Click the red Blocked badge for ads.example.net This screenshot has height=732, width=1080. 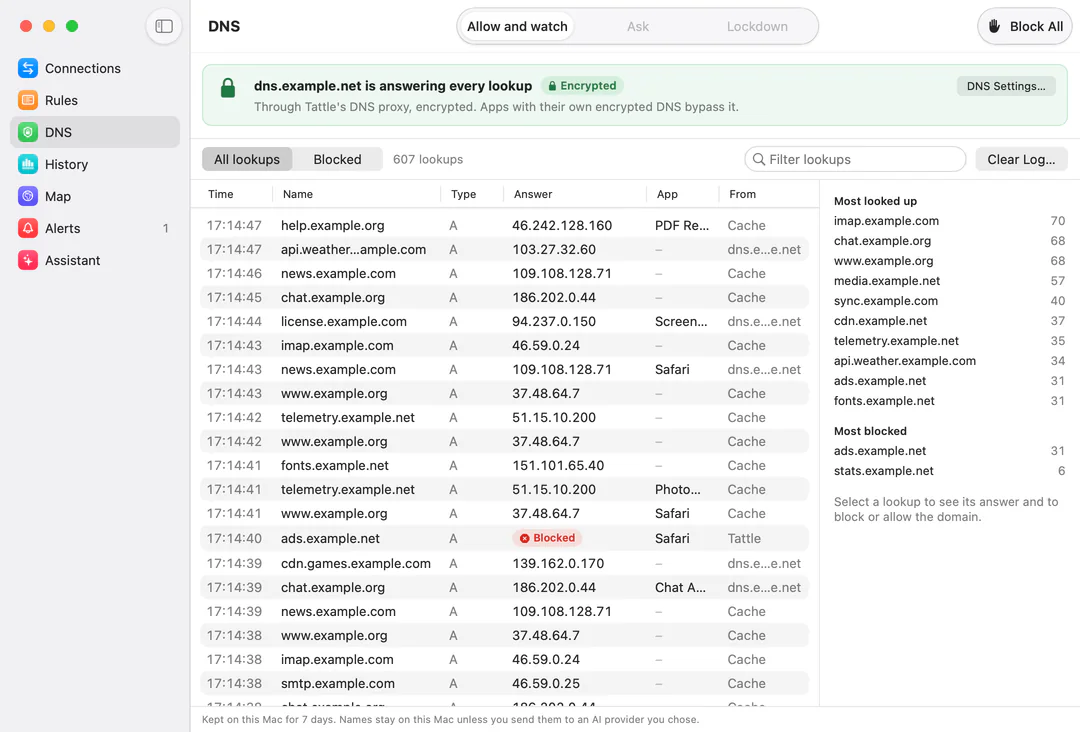click(548, 538)
